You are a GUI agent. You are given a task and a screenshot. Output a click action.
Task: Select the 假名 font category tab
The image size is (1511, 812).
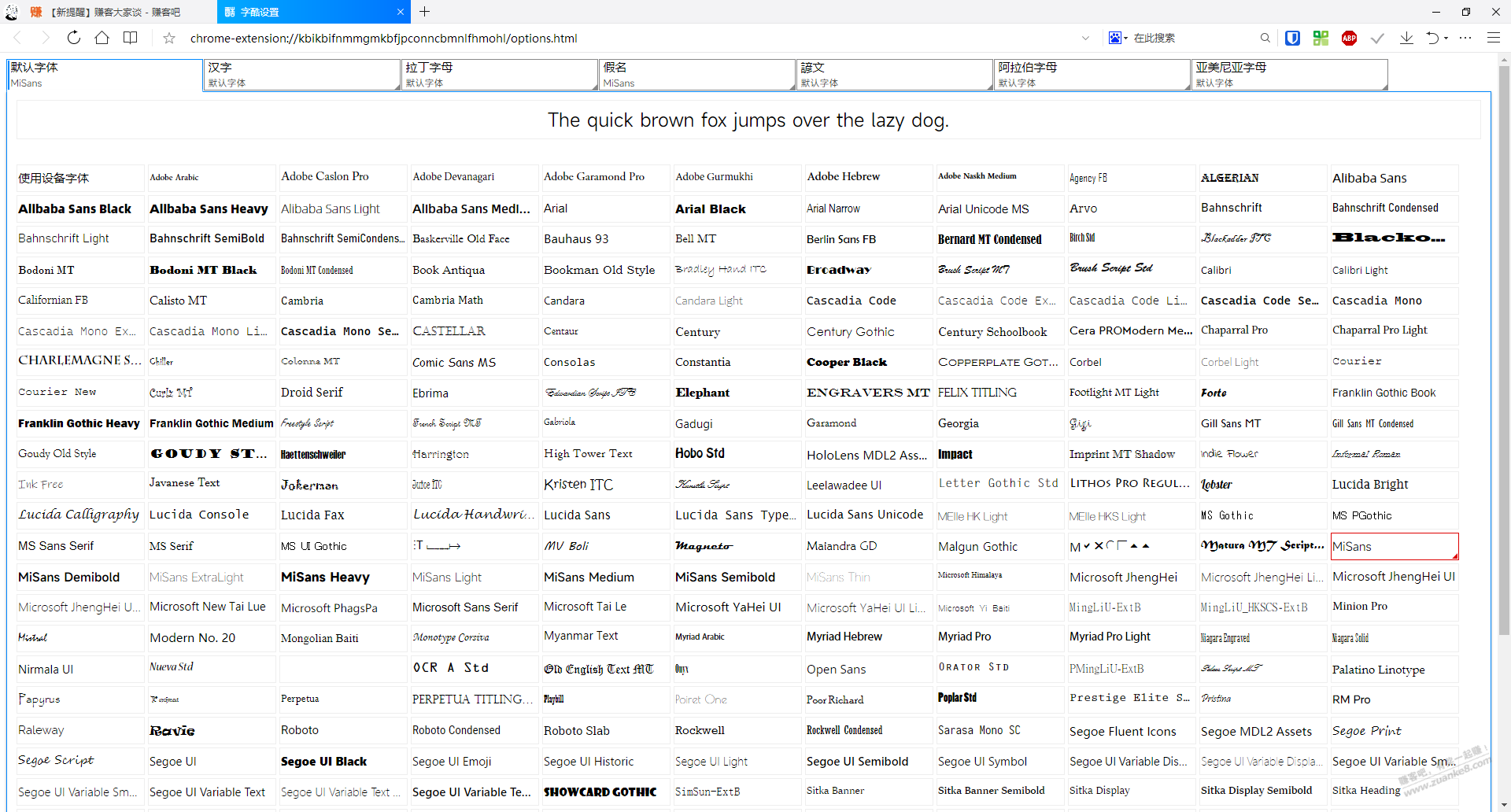click(x=697, y=75)
